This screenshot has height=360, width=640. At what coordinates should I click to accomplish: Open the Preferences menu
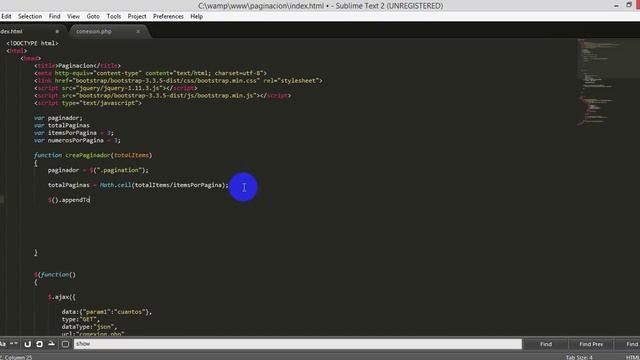pyautogui.click(x=168, y=16)
